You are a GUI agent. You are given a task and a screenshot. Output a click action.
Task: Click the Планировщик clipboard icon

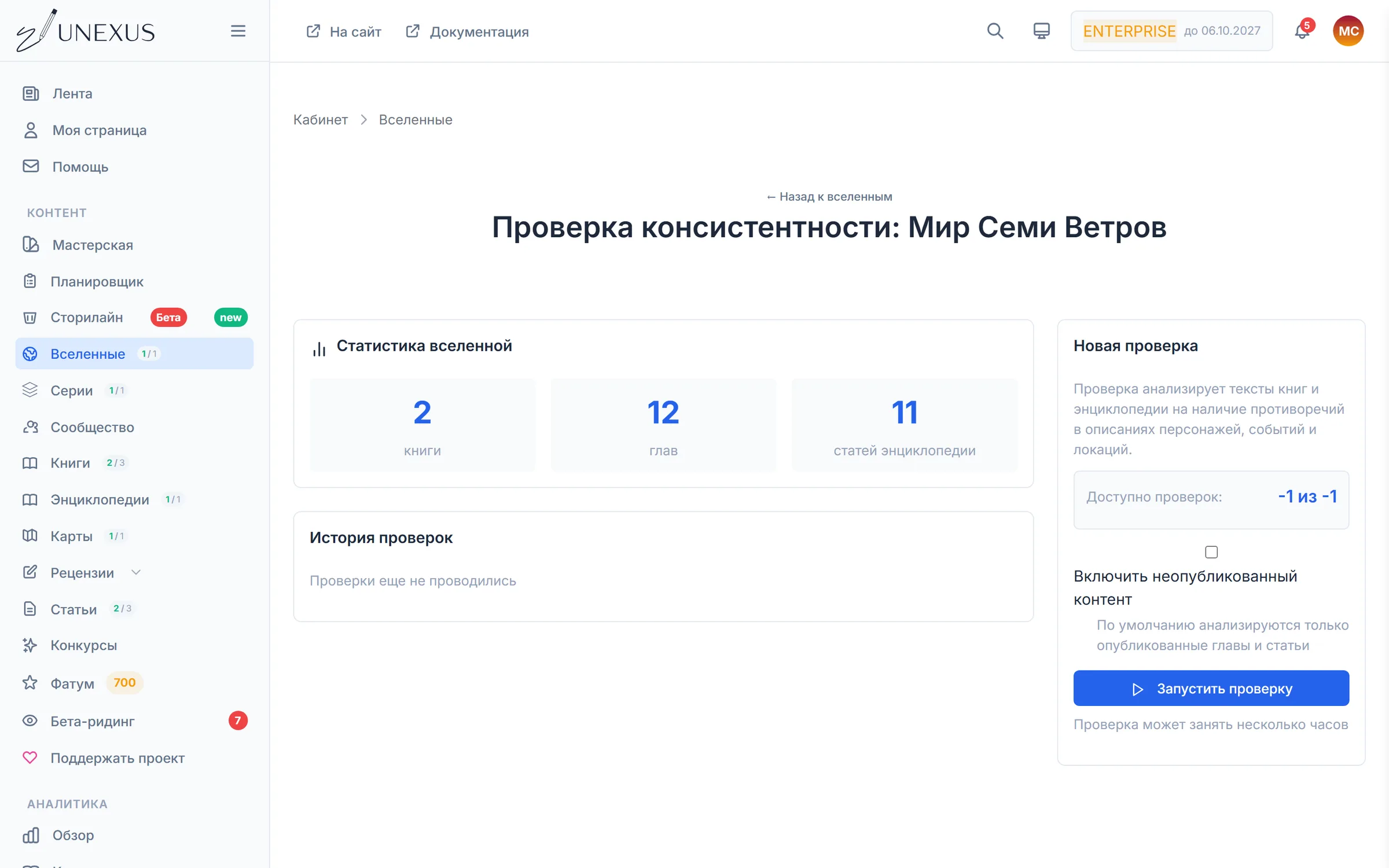(30, 281)
